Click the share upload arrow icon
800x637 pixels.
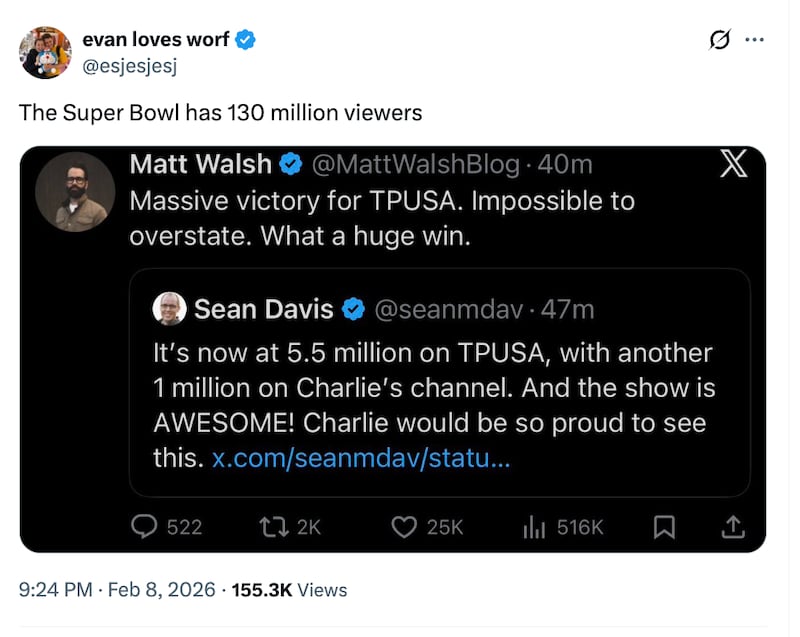(732, 526)
